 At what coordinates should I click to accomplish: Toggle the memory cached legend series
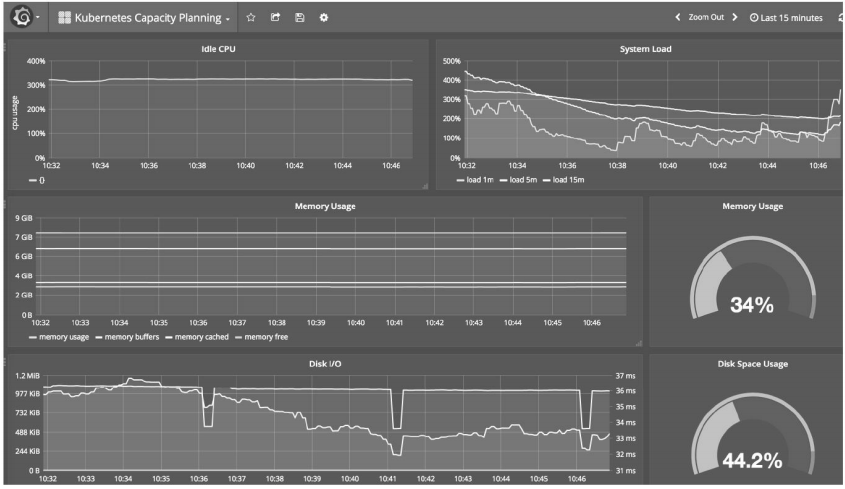197,338
